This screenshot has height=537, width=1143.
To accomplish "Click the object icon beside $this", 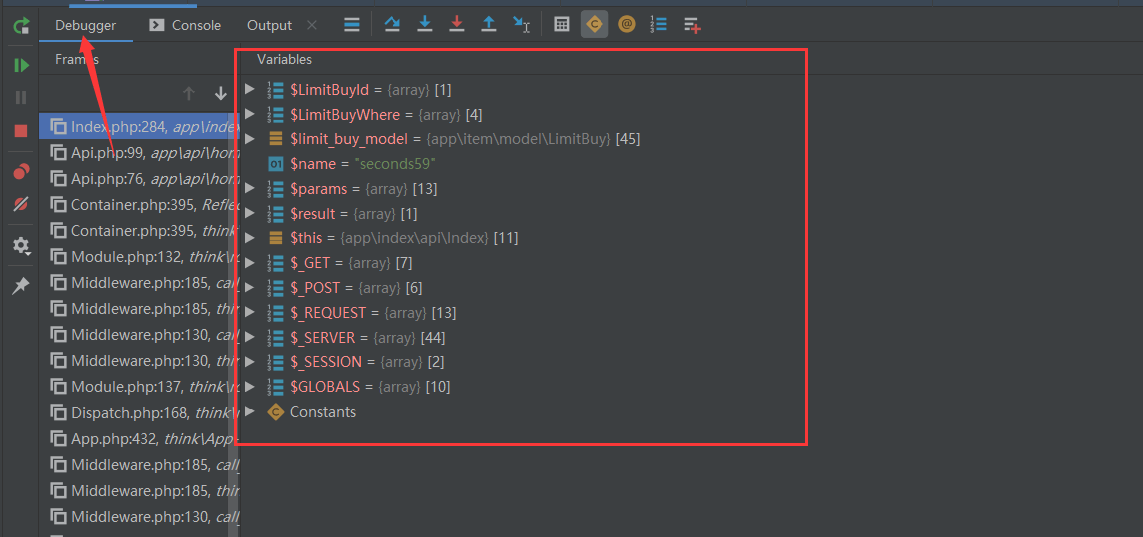I will tap(276, 238).
